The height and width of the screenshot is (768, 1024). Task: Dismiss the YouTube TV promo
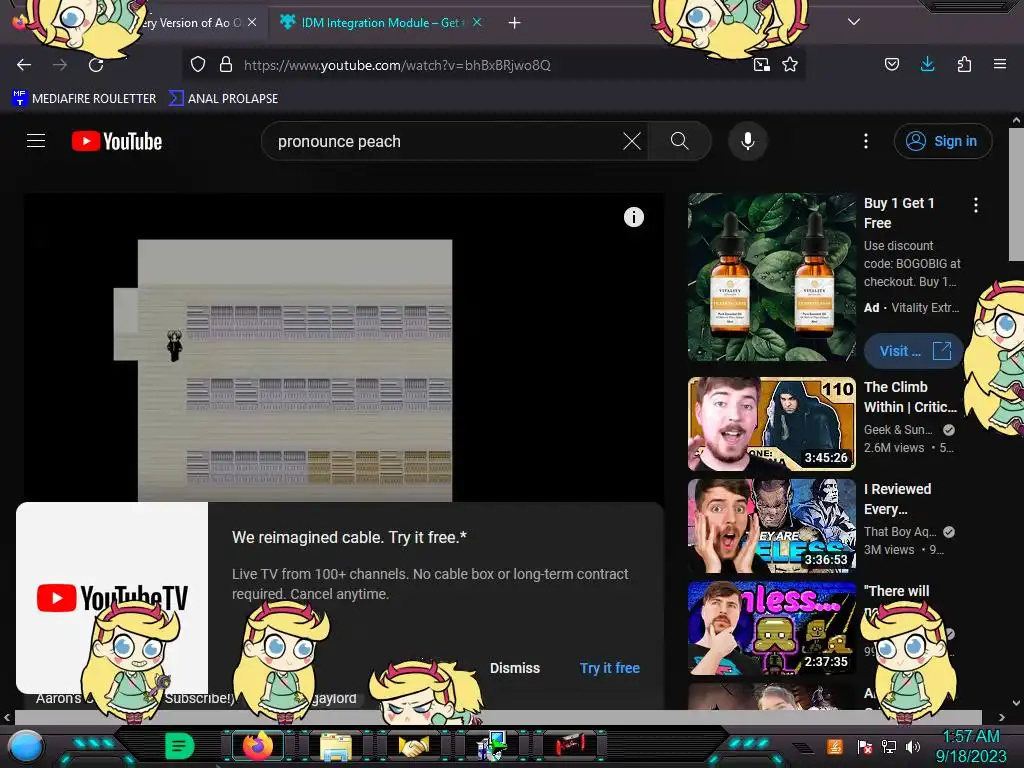pyautogui.click(x=515, y=668)
